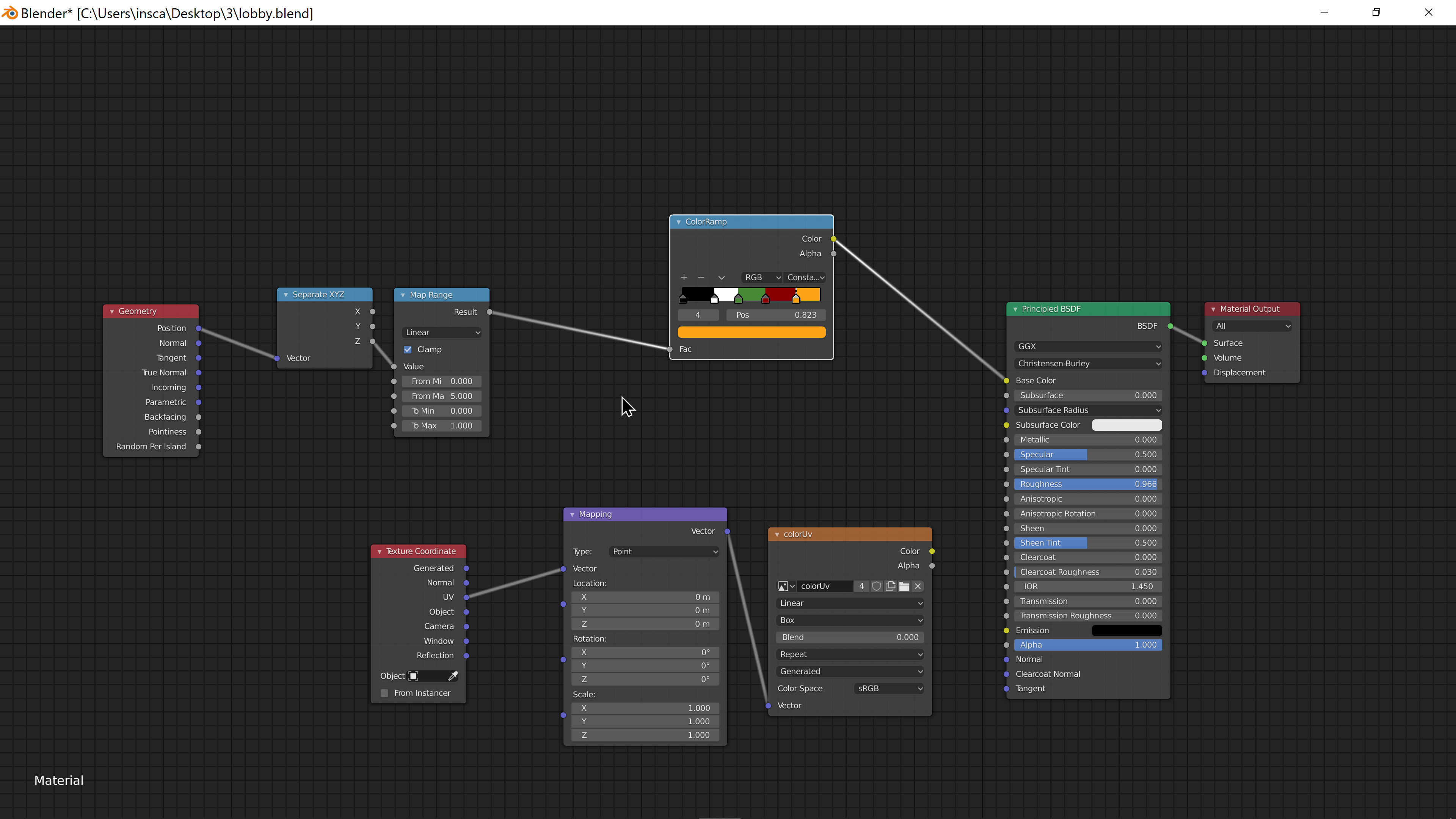Click the image user count 4 button
1456x819 pixels.
(861, 586)
